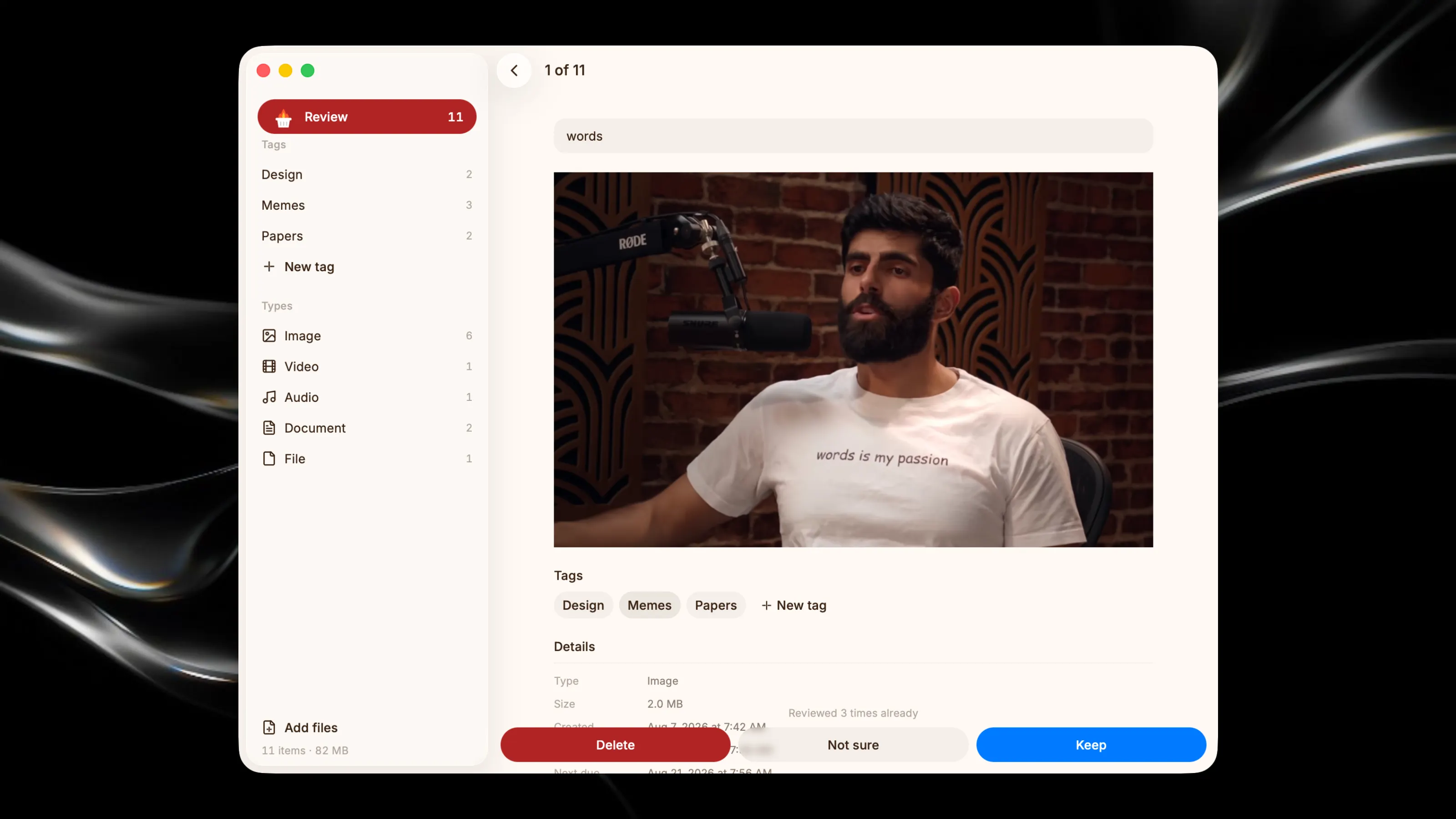Screen dimensions: 1456x819
Task: Click the Tags heading above the chips
Action: 568,576
